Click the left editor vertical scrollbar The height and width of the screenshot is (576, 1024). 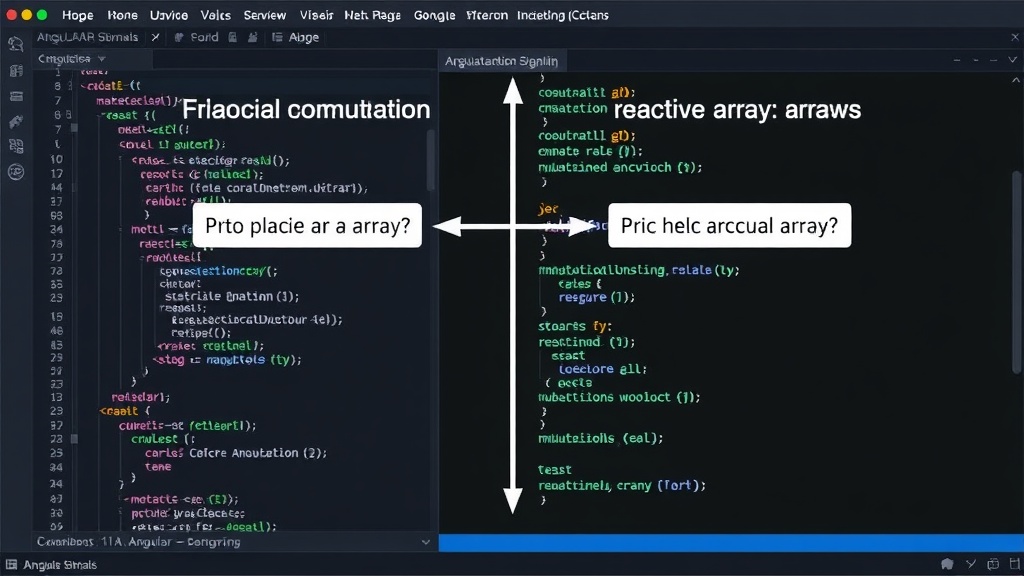[430, 160]
